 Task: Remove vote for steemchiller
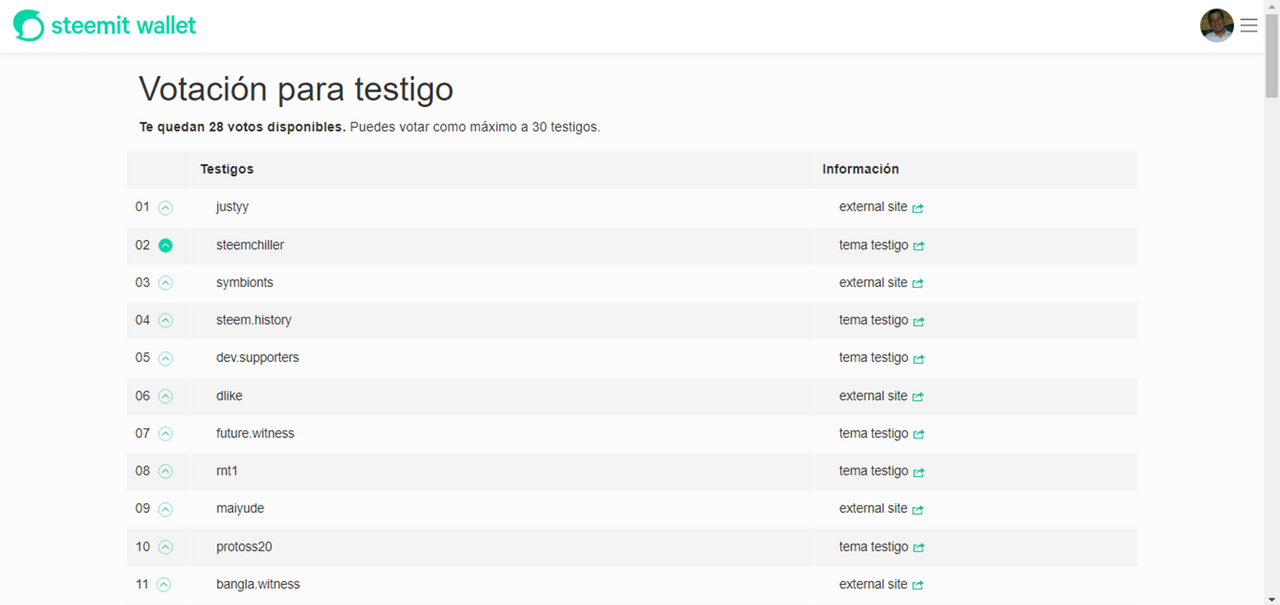point(166,245)
